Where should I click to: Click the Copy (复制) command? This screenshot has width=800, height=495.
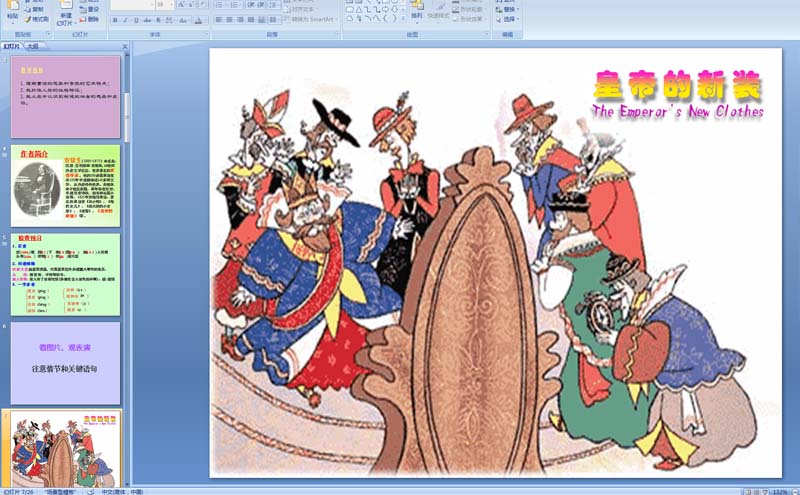(x=34, y=9)
